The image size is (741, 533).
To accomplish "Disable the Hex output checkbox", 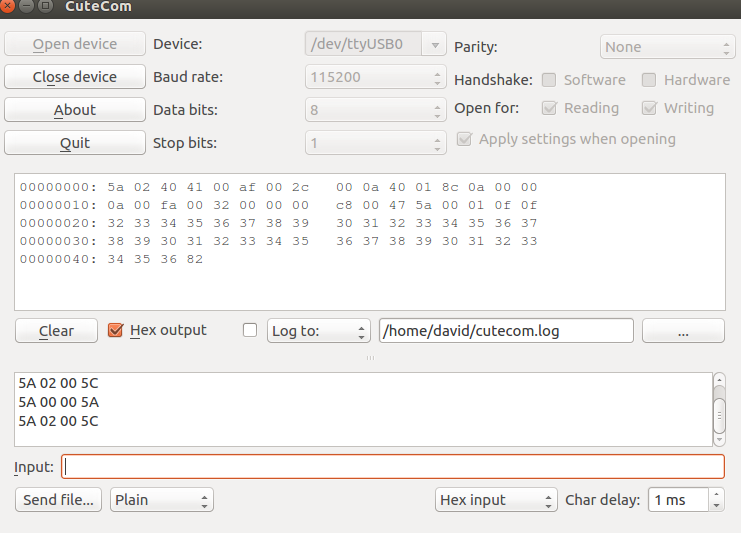I will [x=115, y=330].
